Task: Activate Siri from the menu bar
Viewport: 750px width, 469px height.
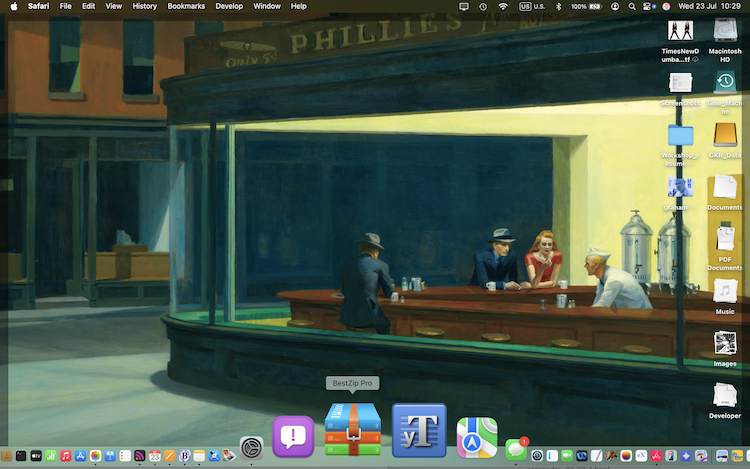Action: pos(666,6)
